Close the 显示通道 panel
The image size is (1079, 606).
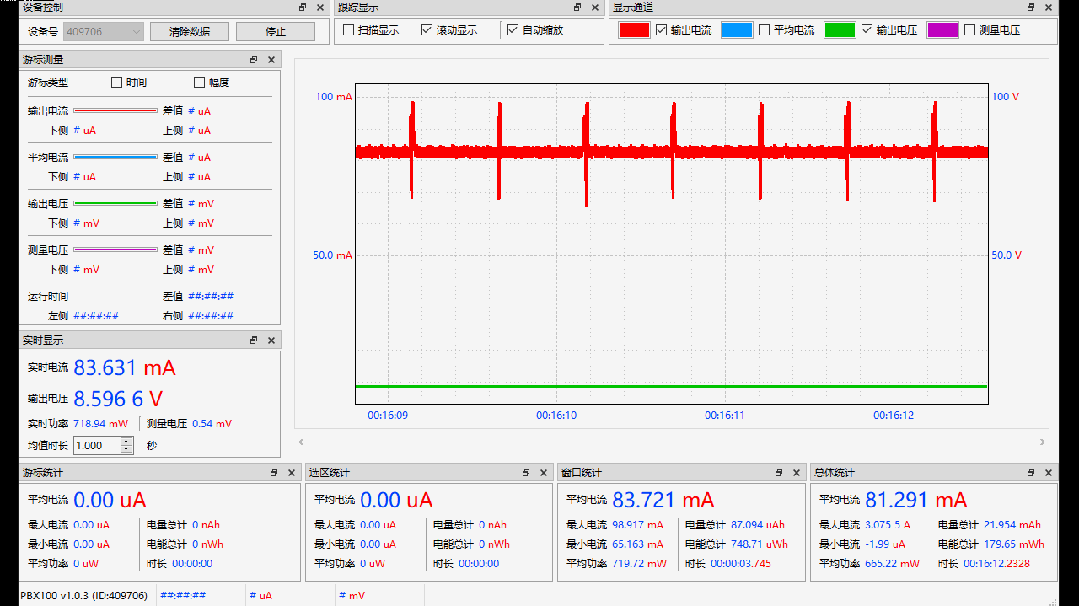[x=1048, y=8]
